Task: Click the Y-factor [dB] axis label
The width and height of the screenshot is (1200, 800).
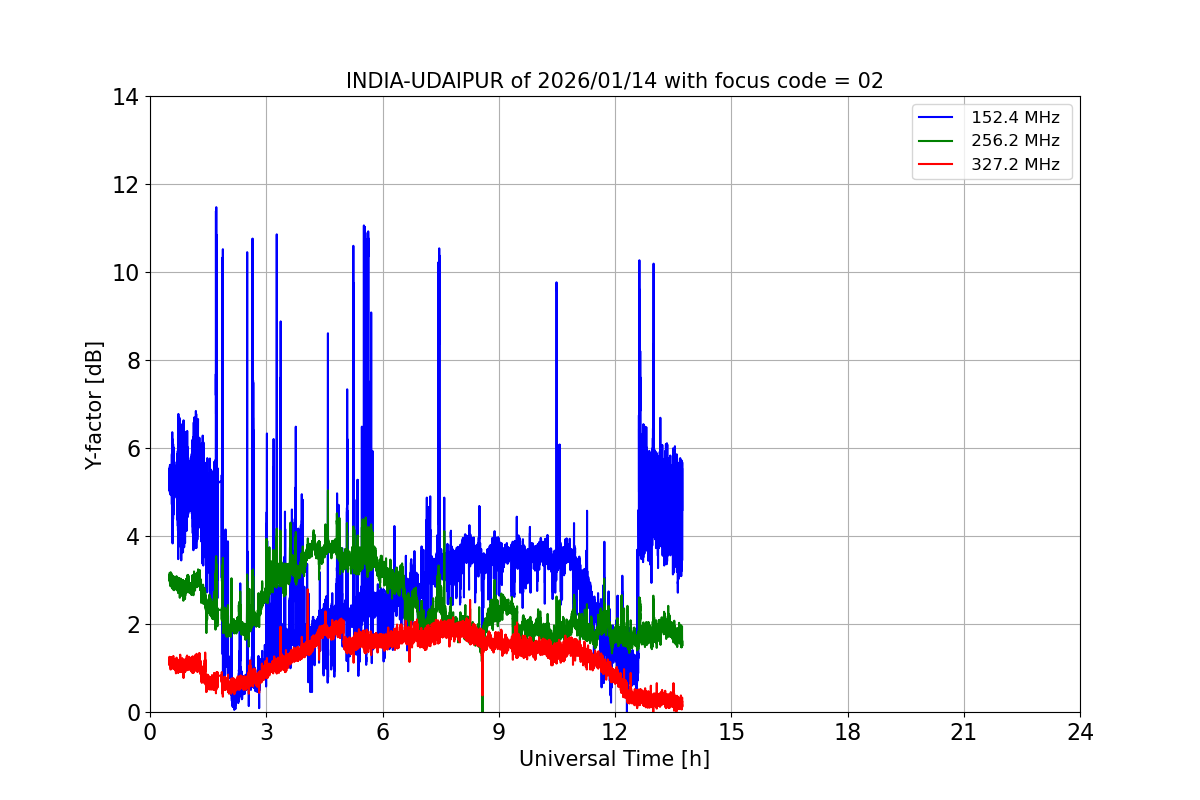Action: tap(94, 405)
